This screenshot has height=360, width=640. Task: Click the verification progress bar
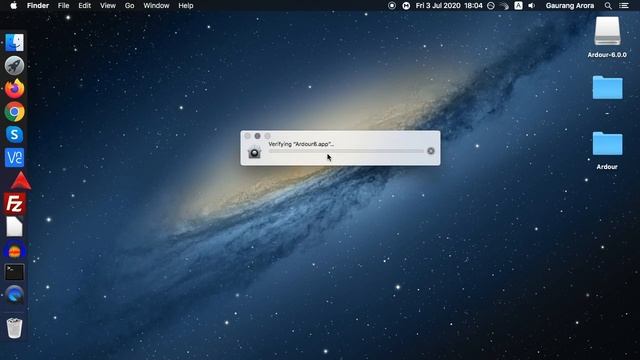pos(346,151)
